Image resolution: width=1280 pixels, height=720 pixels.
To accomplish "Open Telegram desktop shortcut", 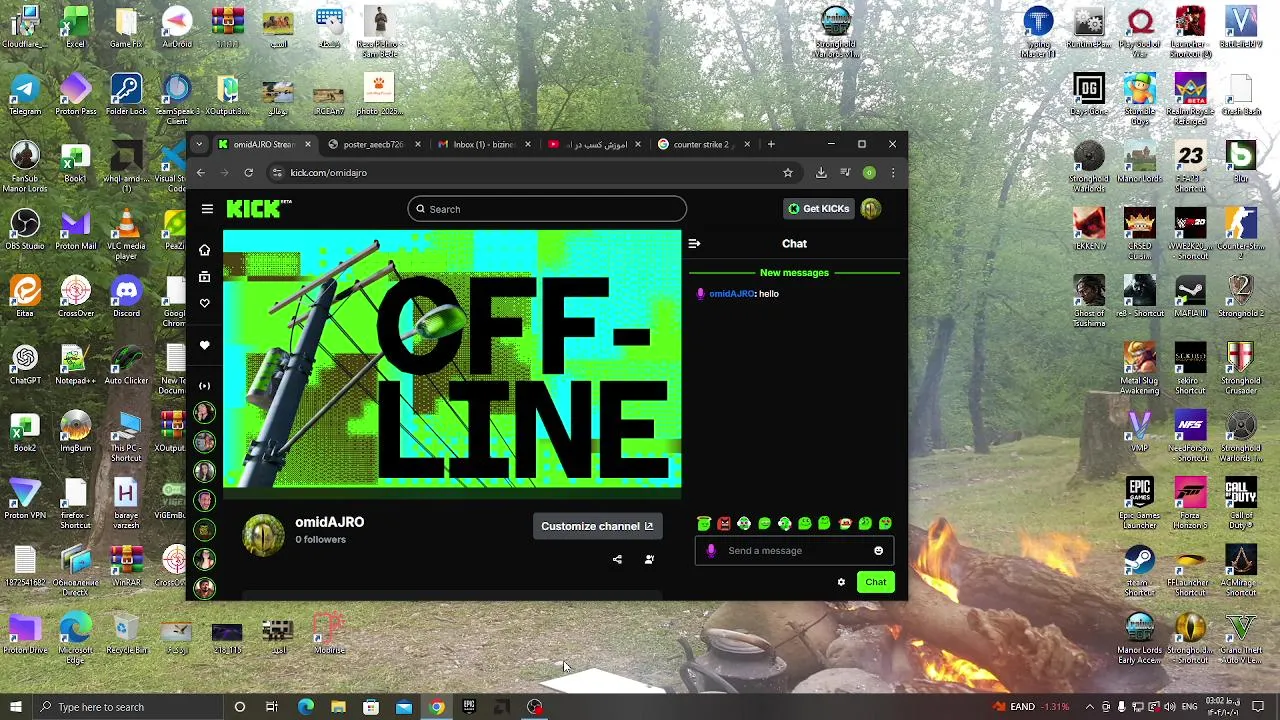I will click(25, 95).
